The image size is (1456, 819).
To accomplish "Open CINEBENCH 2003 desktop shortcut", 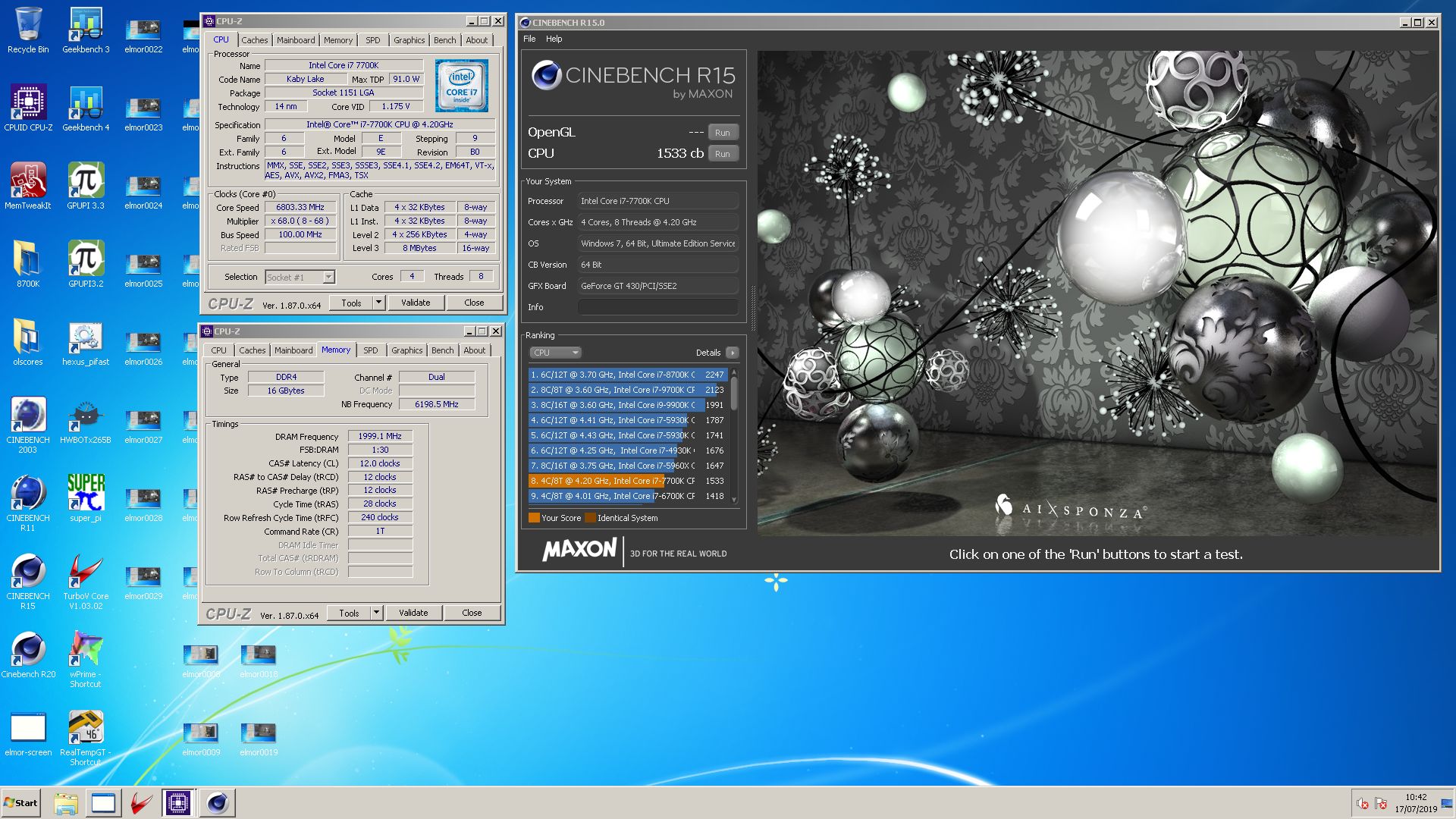I will 28,425.
